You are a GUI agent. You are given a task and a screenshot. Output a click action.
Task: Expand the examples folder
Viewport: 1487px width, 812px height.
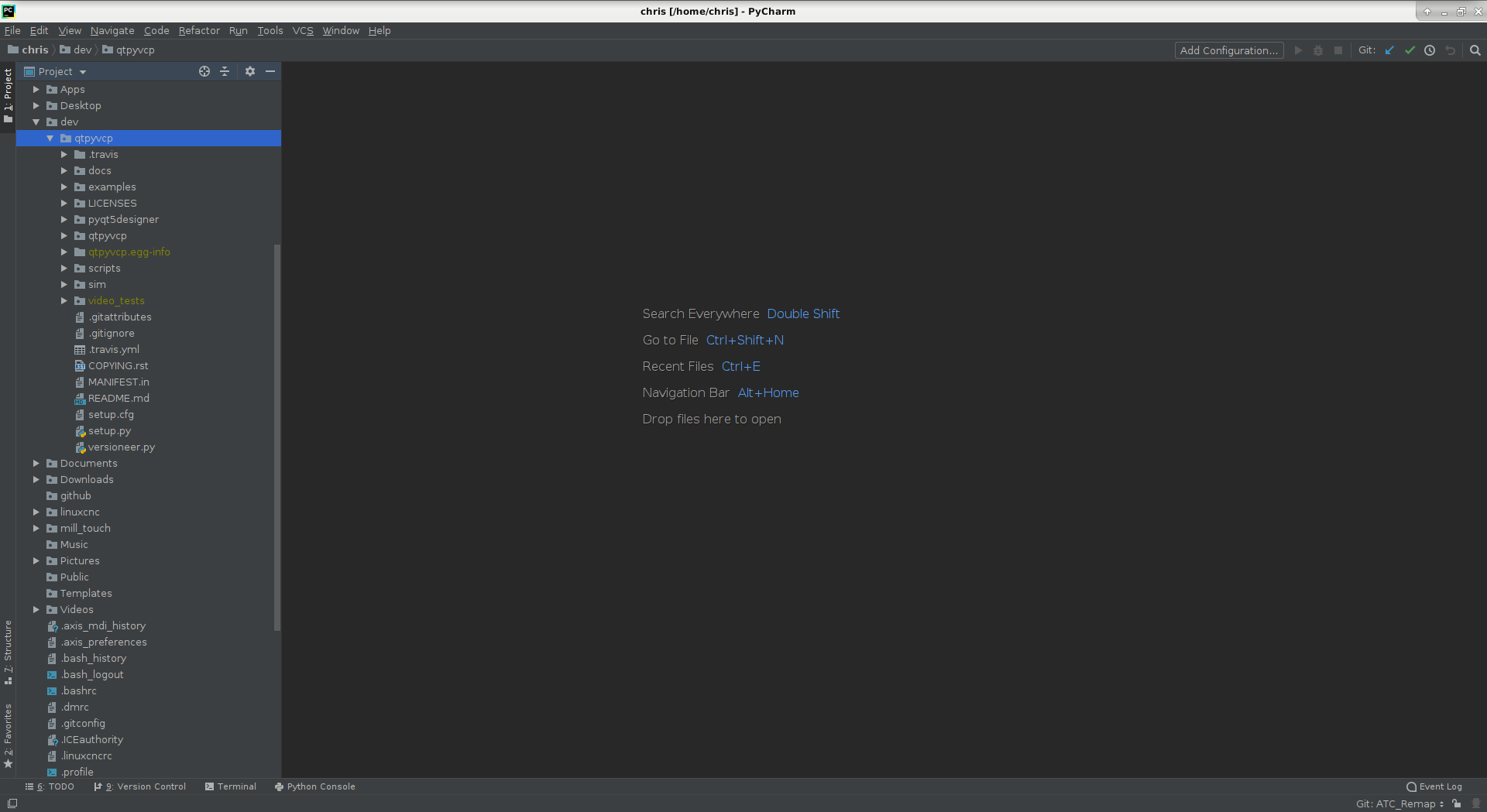click(x=64, y=187)
